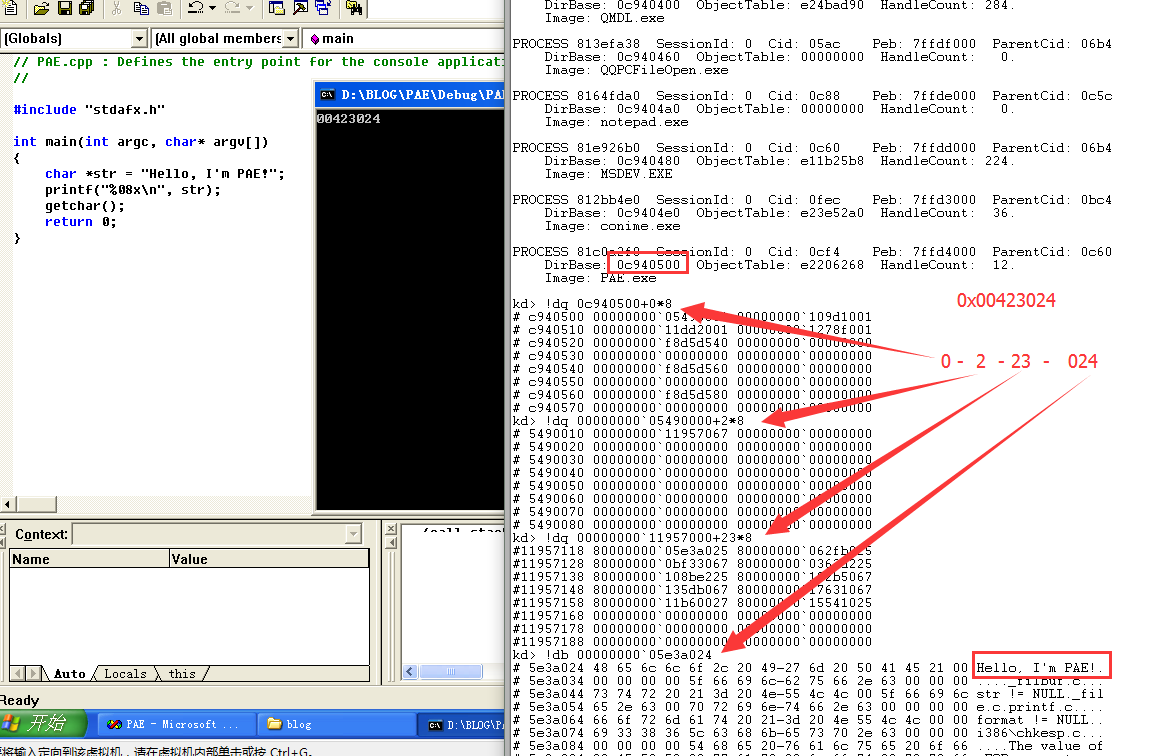Viewport: 1158px width, 756px height.
Task: Click the variables tab scroll right arrow
Action: pos(32,673)
